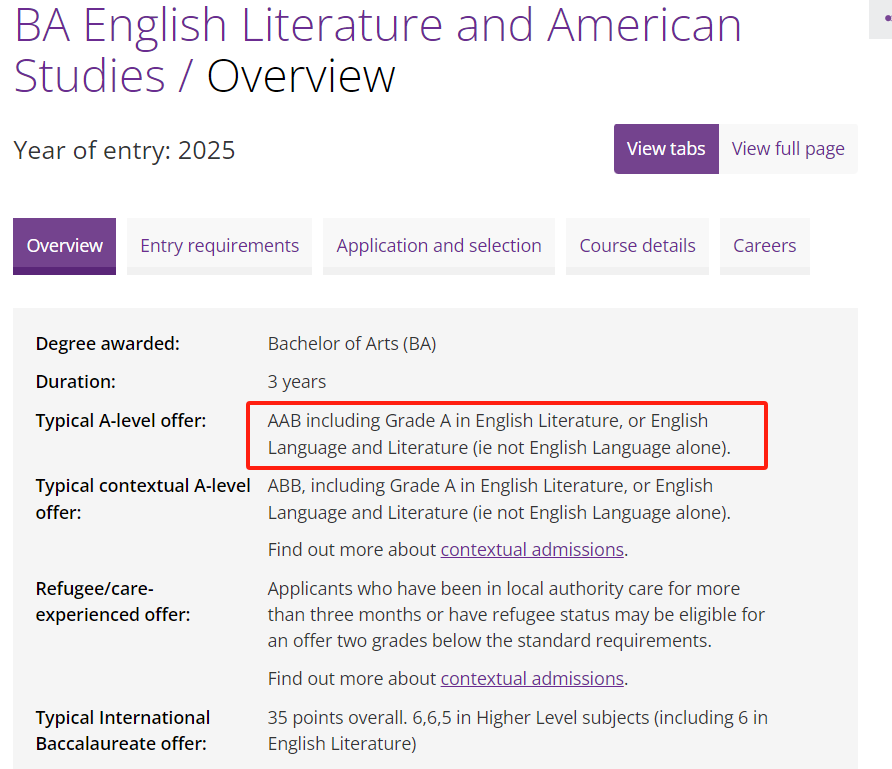The height and width of the screenshot is (769, 892).
Task: Click the BA English Literature and American Studies heading link
Action: tap(378, 50)
